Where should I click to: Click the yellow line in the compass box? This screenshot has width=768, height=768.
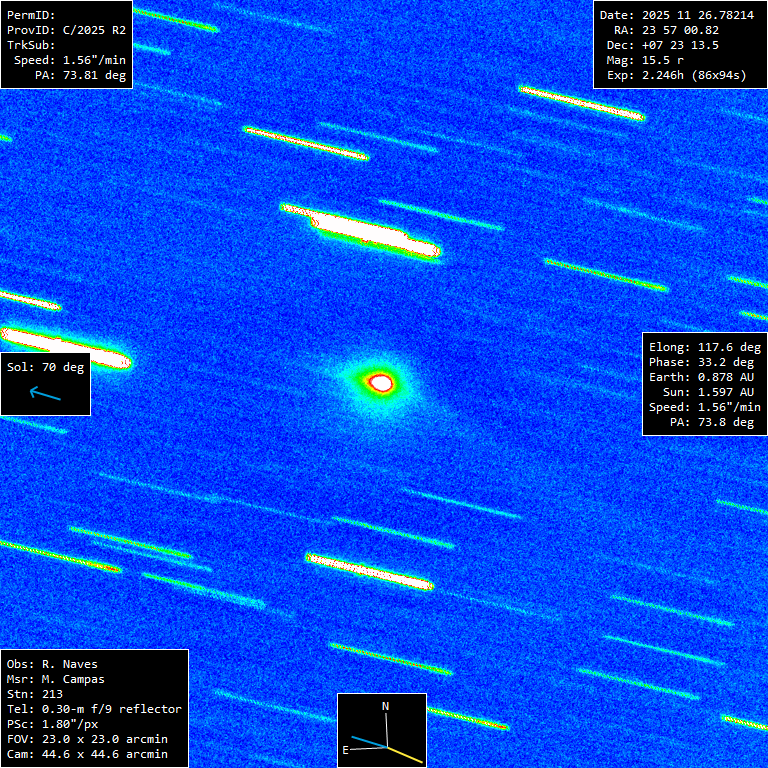(403, 753)
